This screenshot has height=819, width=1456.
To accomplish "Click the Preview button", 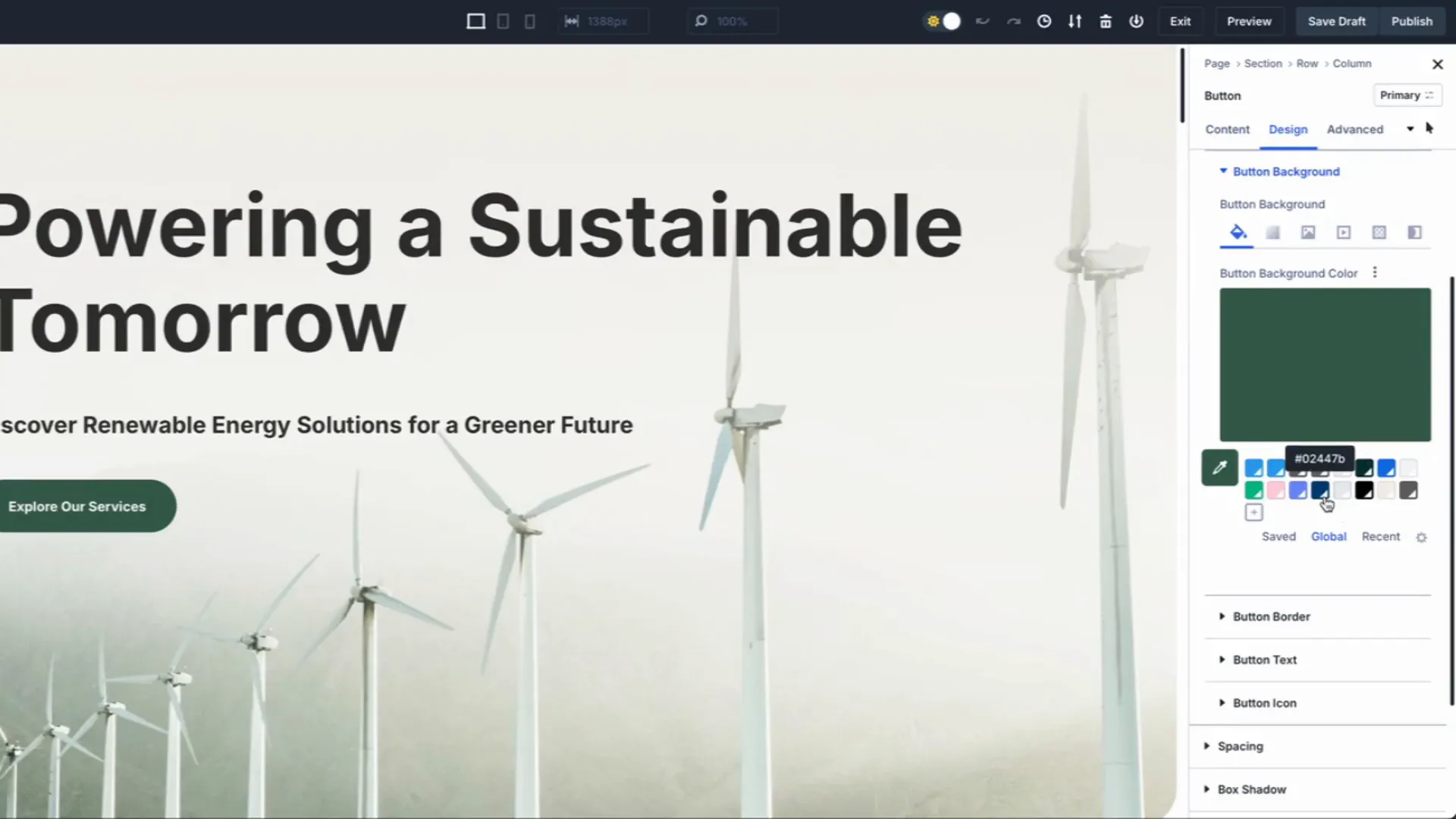I will click(1249, 21).
